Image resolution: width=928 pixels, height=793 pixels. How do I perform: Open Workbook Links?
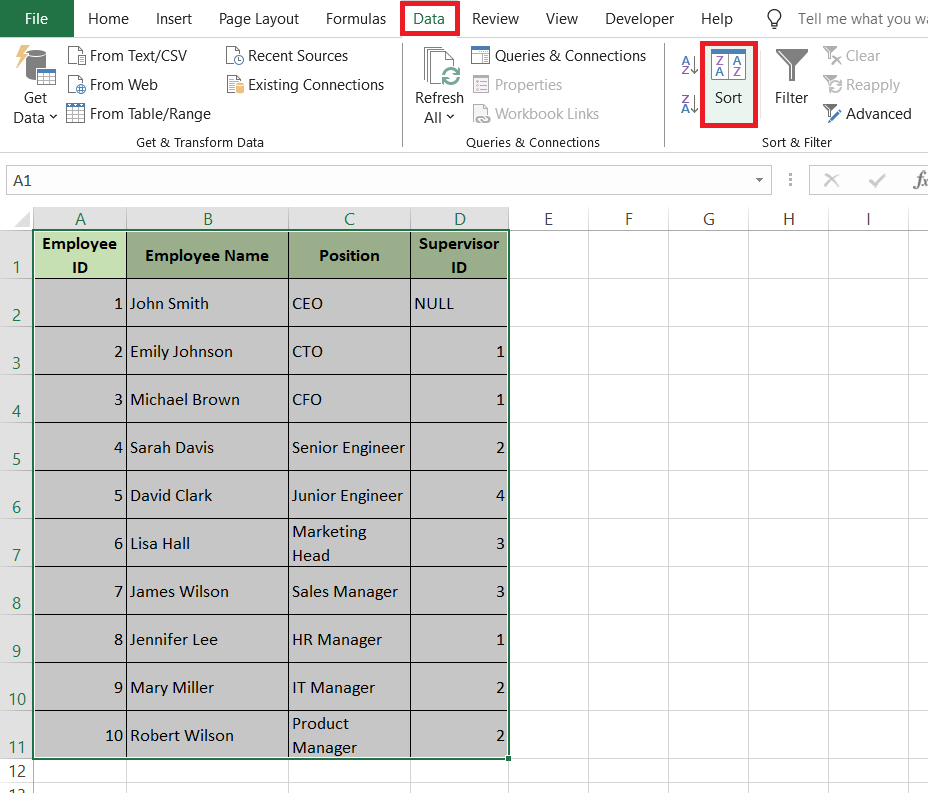click(536, 114)
